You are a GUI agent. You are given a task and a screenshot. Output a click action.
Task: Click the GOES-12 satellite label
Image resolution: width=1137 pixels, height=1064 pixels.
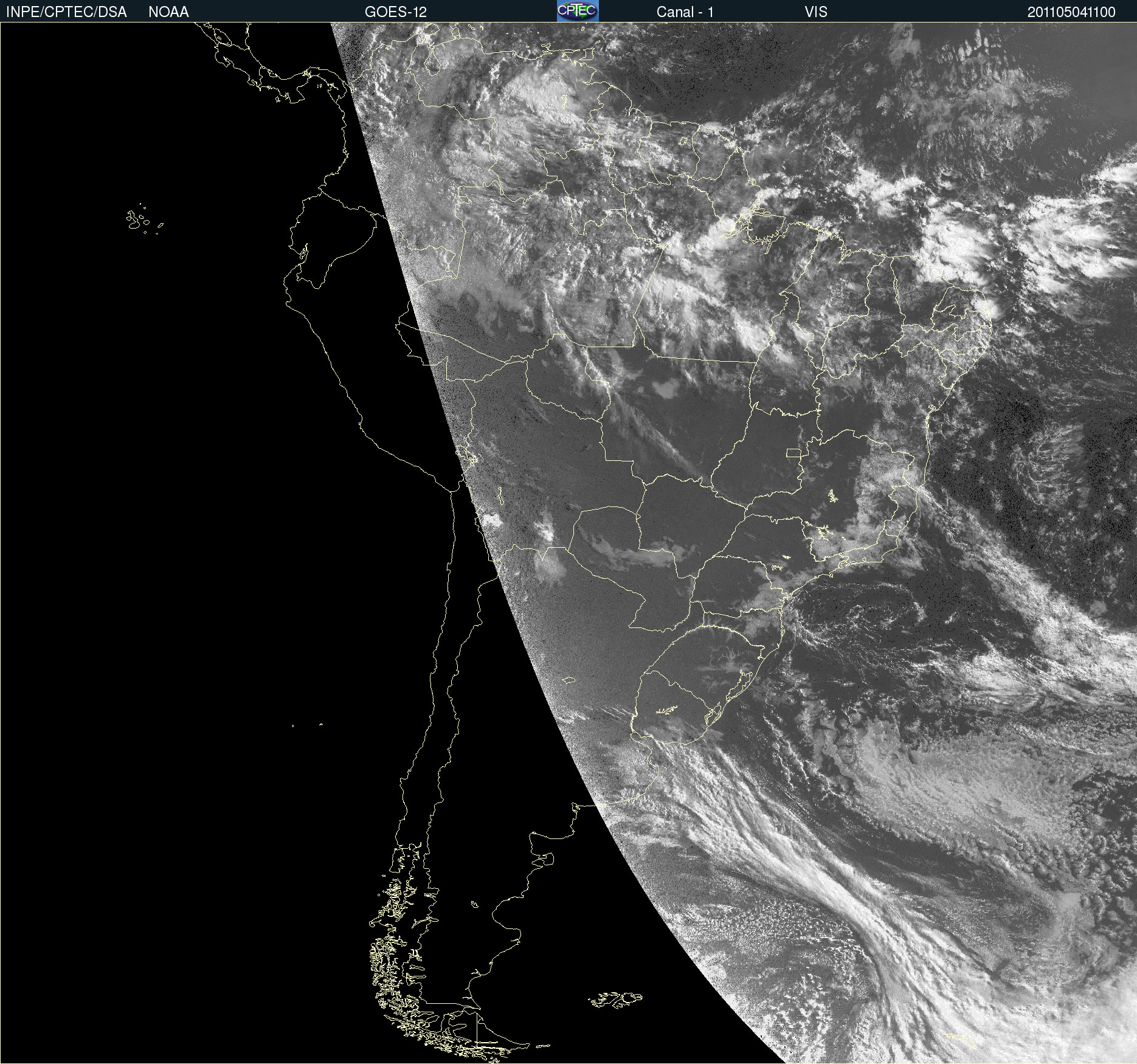[x=396, y=12]
